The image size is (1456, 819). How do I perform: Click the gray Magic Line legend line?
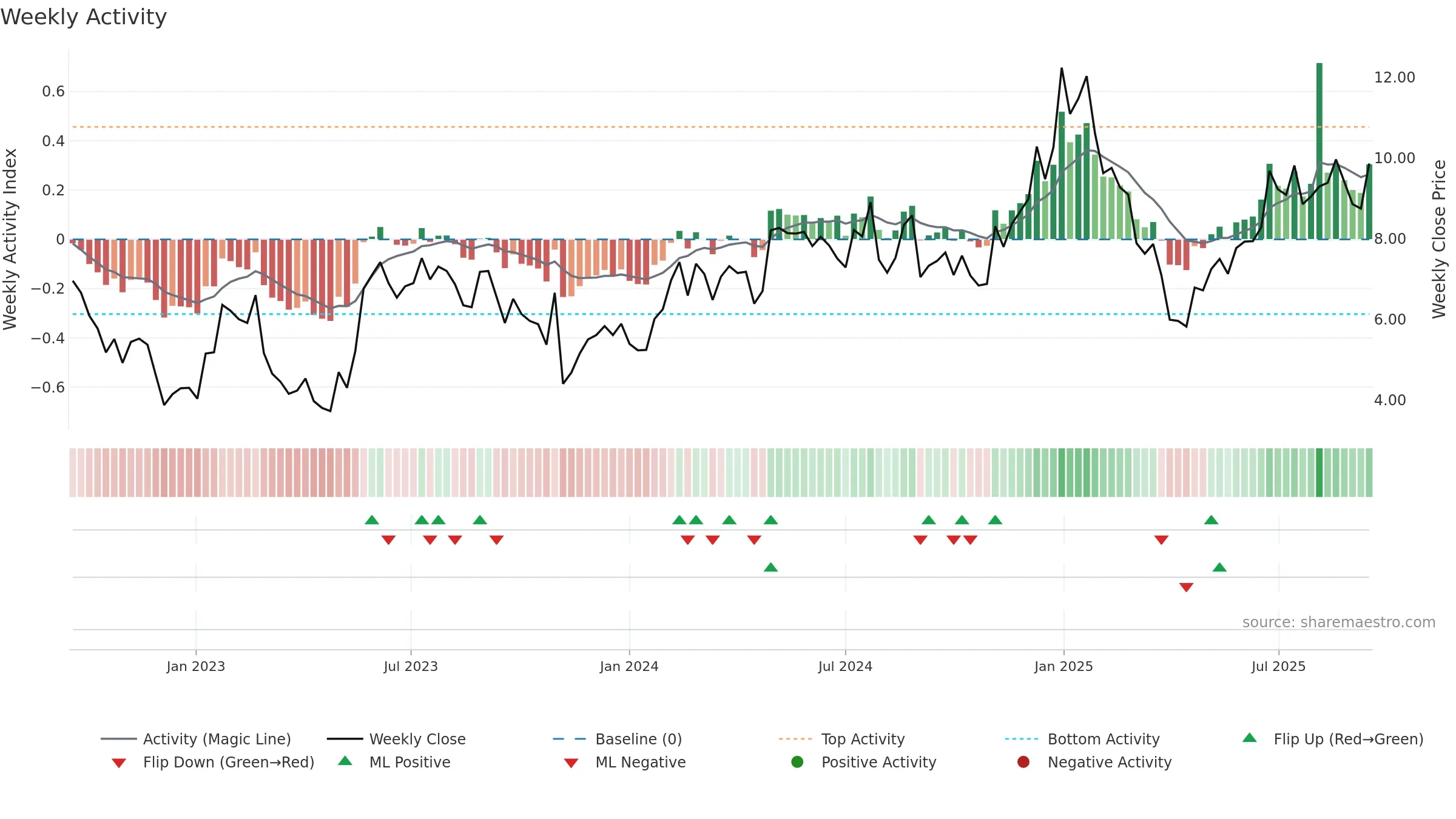click(118, 739)
